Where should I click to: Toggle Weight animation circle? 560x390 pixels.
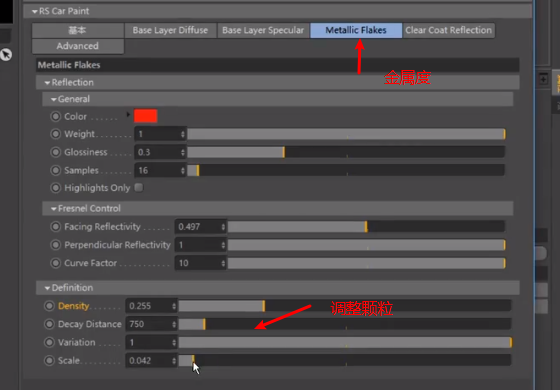pyautogui.click(x=55, y=134)
